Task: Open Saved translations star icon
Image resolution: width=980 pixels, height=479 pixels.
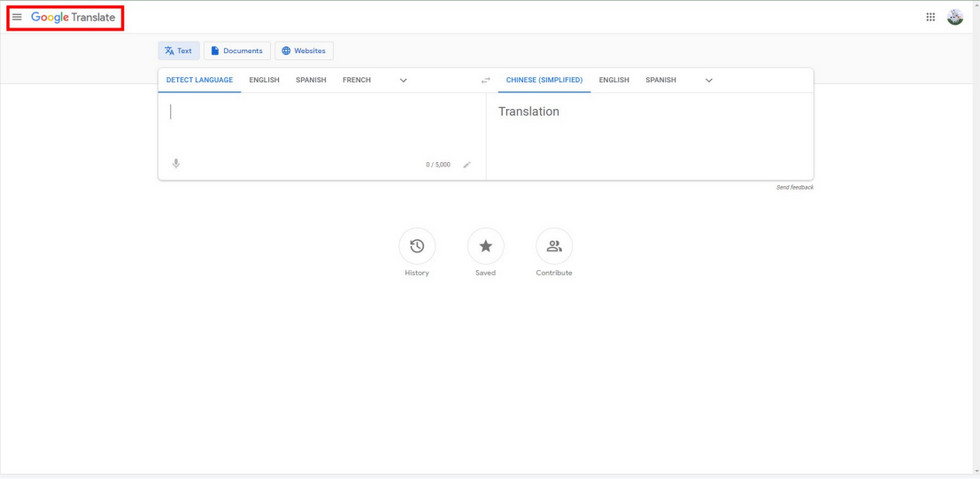Action: click(x=485, y=246)
